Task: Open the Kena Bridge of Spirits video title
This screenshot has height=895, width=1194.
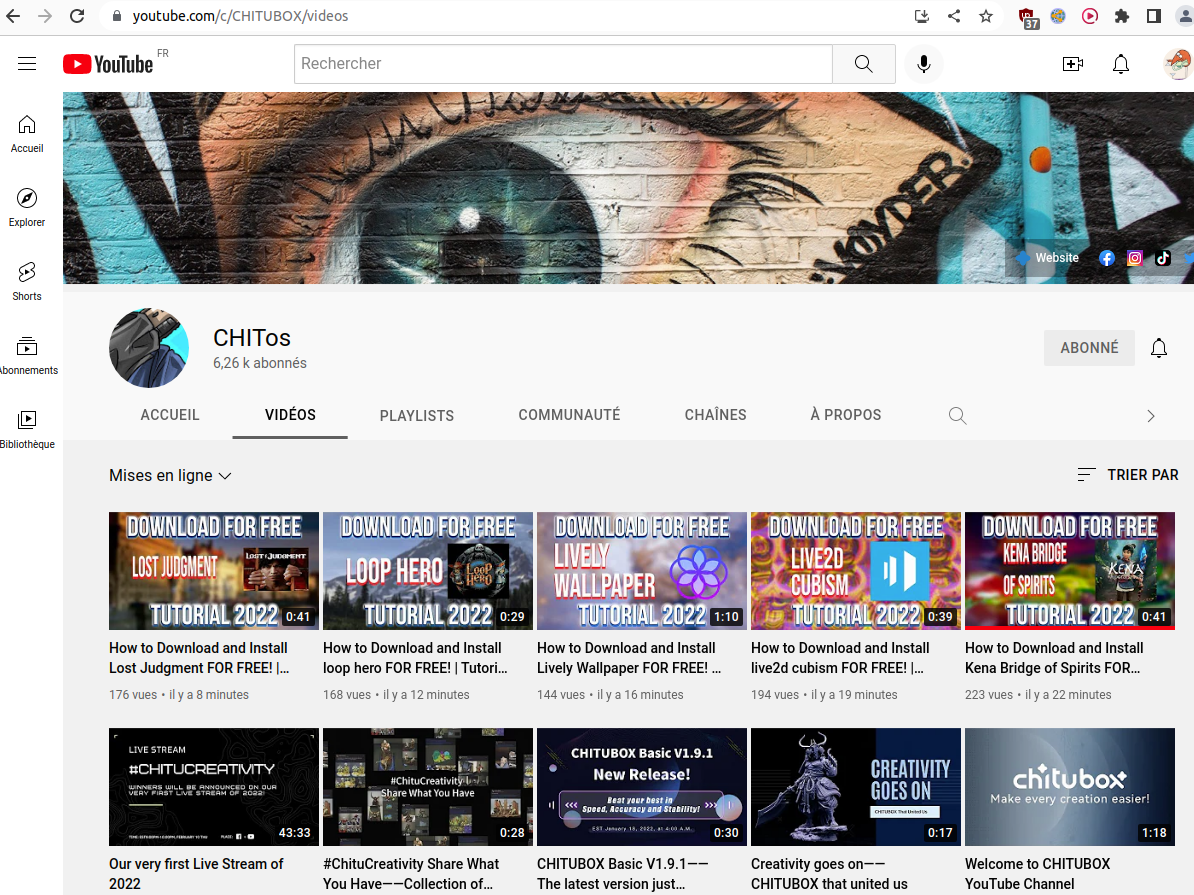Action: (x=1054, y=657)
